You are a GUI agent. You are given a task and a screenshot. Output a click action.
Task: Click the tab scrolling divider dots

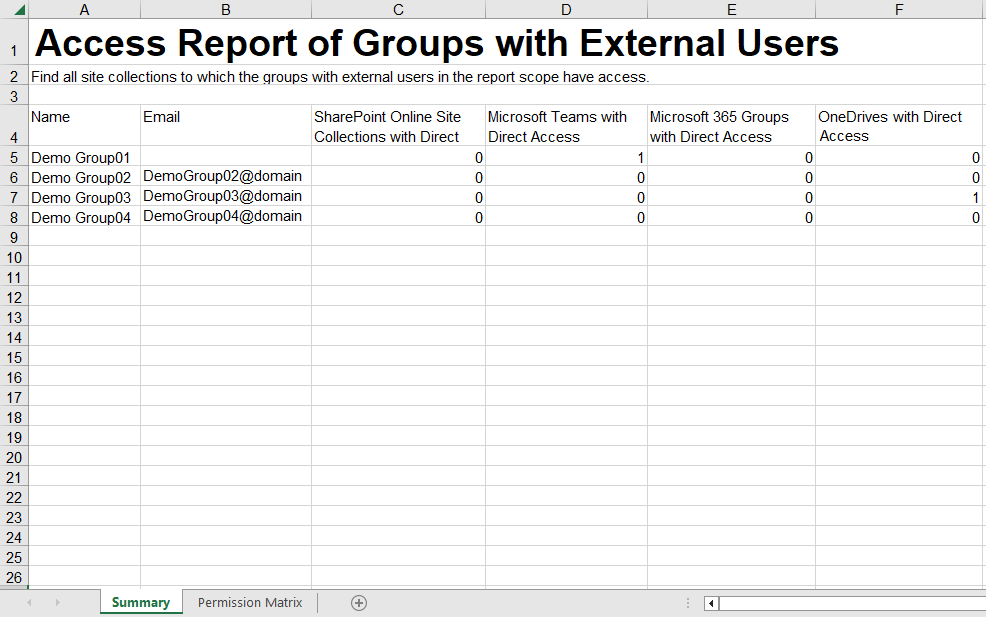tap(687, 602)
